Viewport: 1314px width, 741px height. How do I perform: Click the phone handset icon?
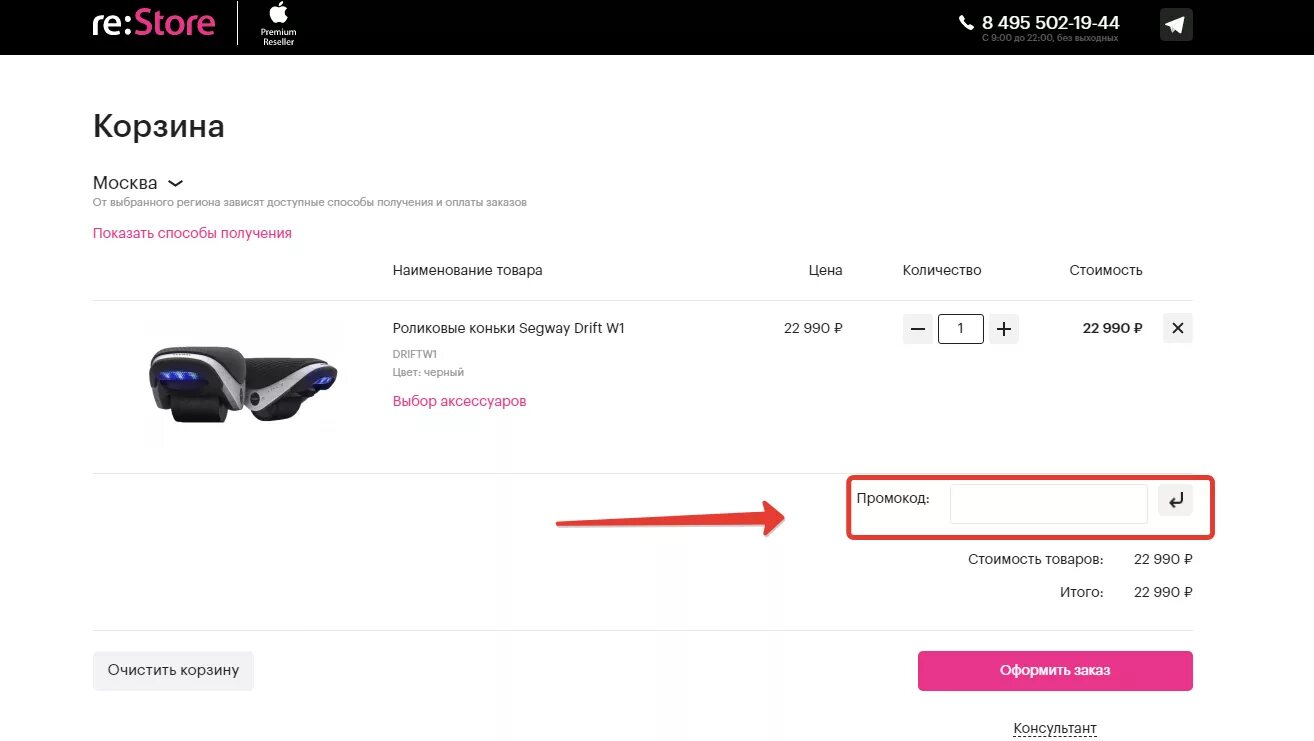(966, 22)
